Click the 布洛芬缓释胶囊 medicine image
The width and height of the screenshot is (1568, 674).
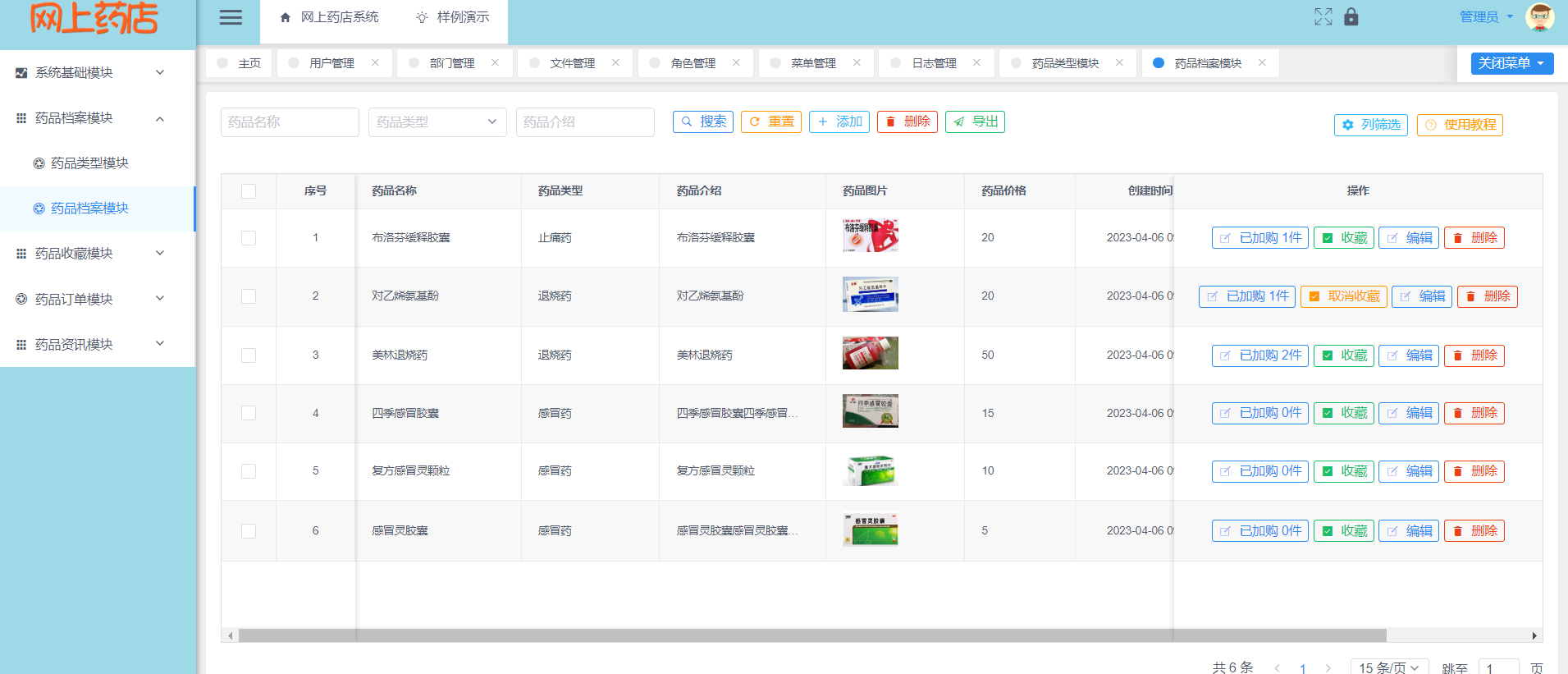[871, 236]
